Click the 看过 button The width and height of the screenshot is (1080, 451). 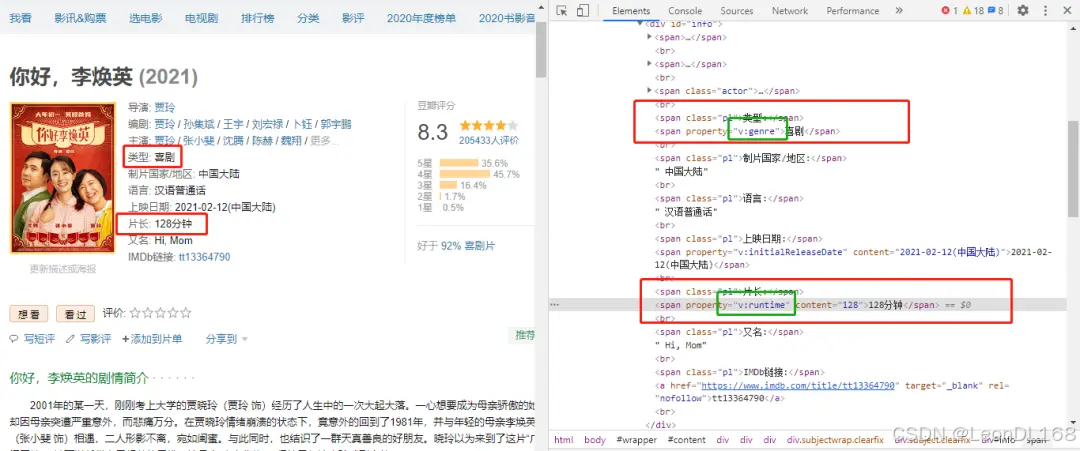pyautogui.click(x=75, y=314)
